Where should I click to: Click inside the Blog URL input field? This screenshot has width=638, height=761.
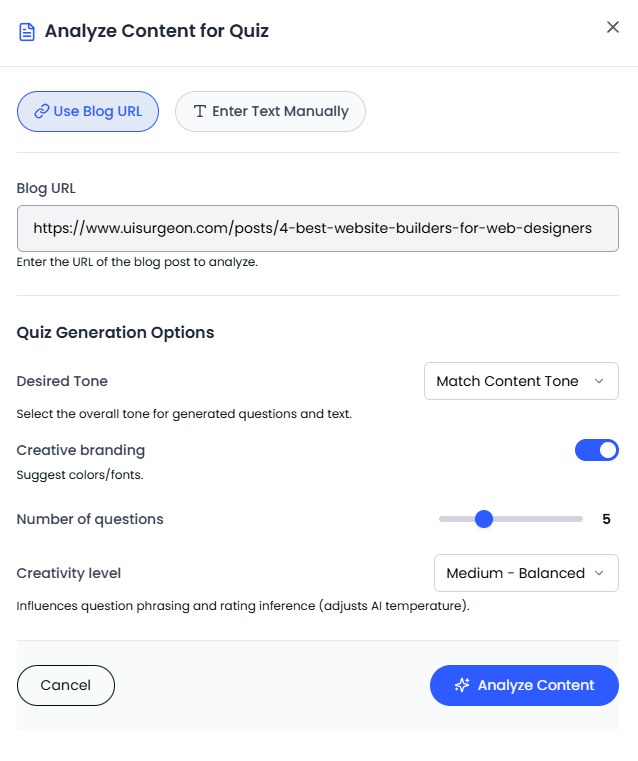[317, 228]
